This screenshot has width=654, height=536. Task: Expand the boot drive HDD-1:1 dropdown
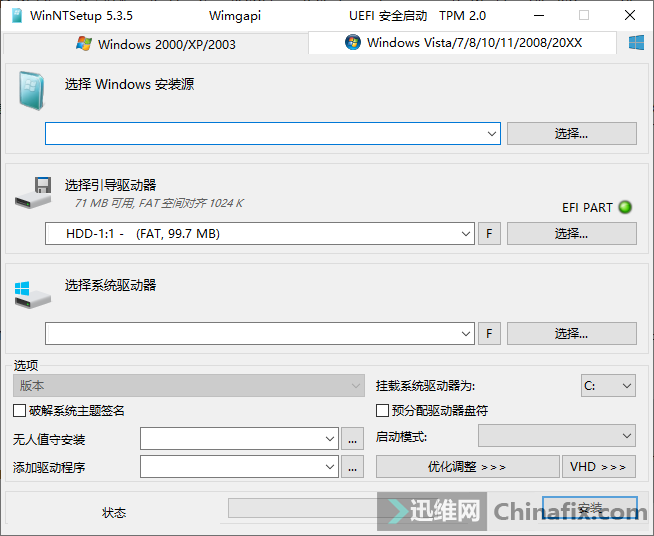coord(465,234)
